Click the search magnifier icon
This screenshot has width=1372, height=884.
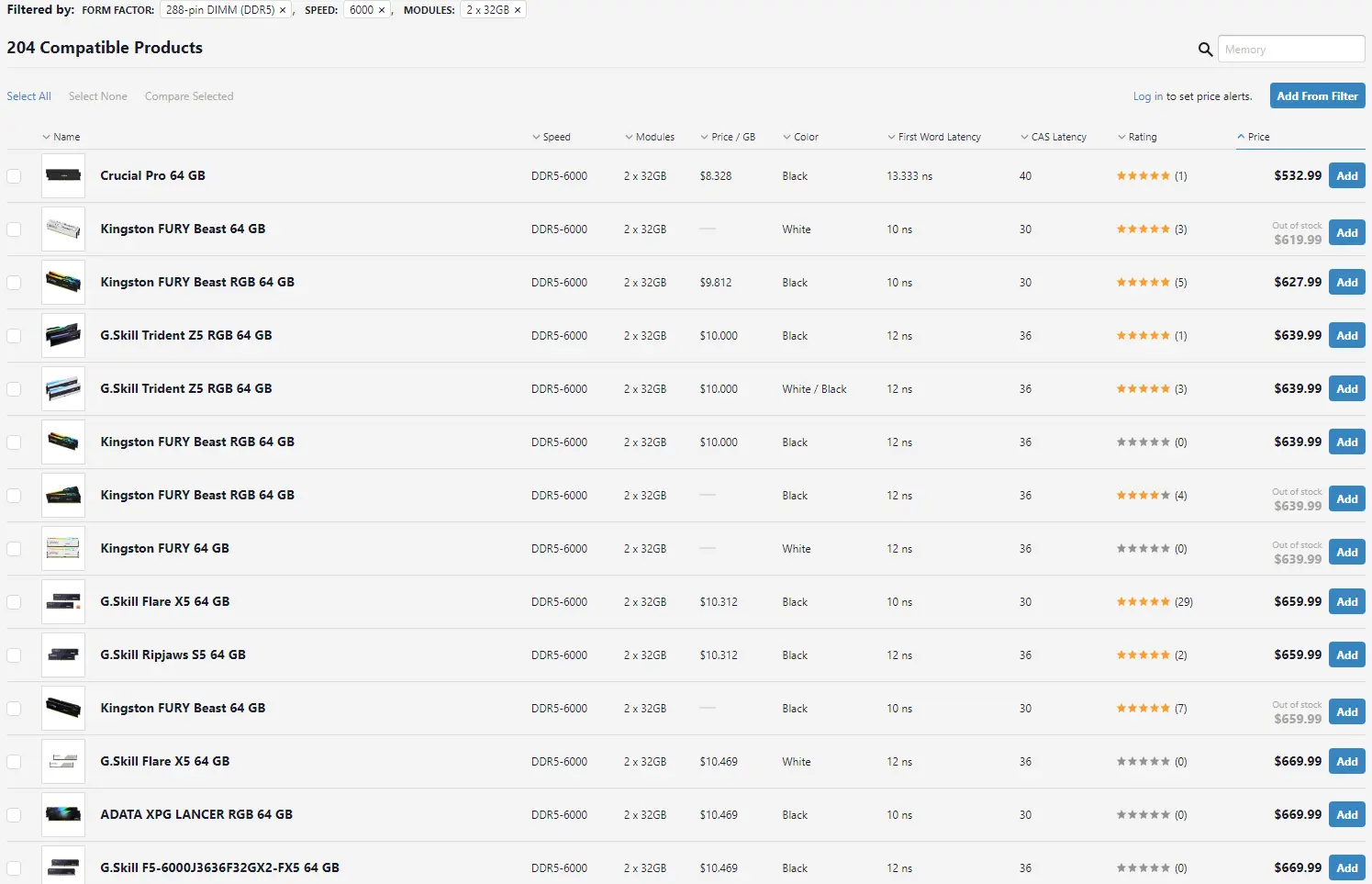click(x=1205, y=50)
